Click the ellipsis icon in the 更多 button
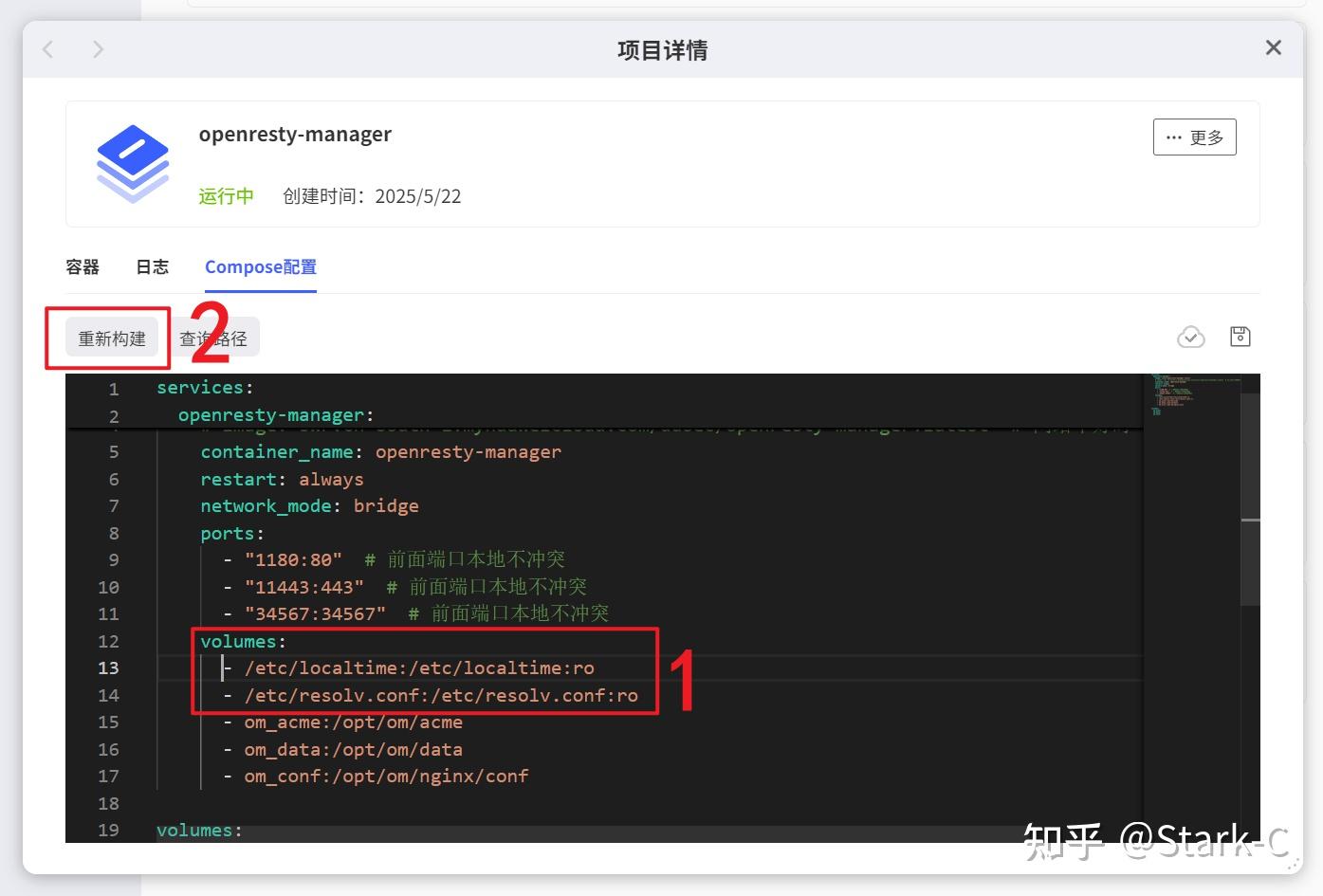 coord(1172,137)
